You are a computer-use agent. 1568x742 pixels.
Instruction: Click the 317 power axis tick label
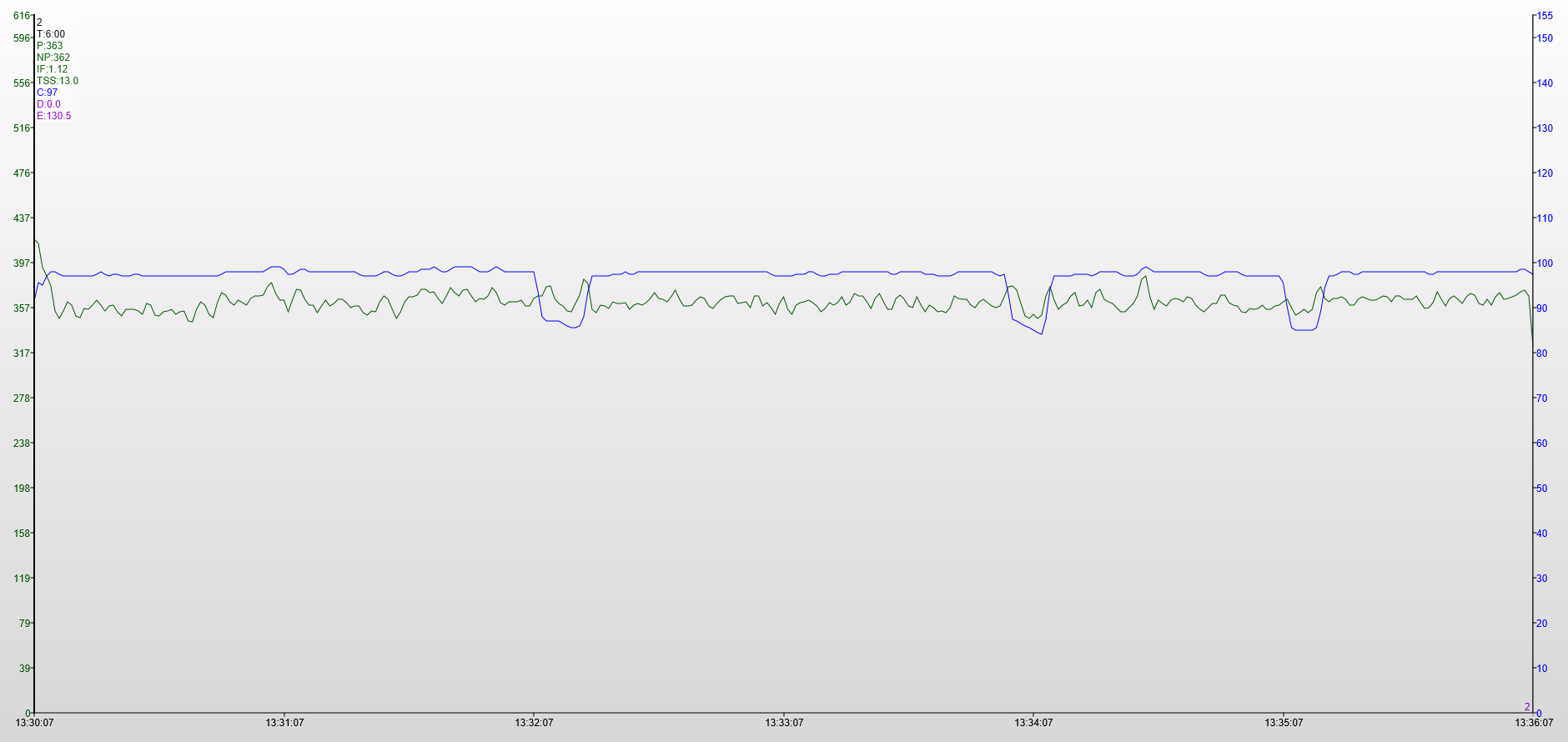coord(23,353)
